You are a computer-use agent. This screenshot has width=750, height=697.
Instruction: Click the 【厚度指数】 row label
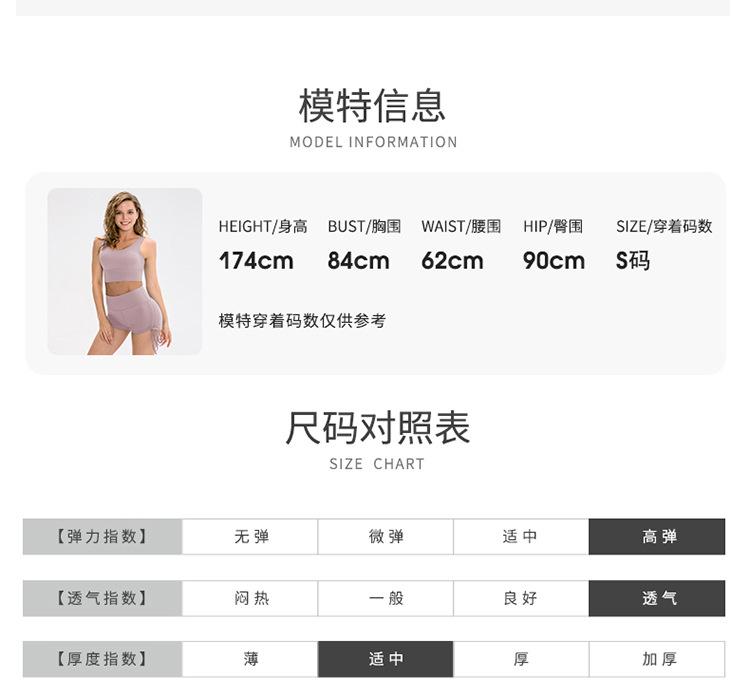102,659
